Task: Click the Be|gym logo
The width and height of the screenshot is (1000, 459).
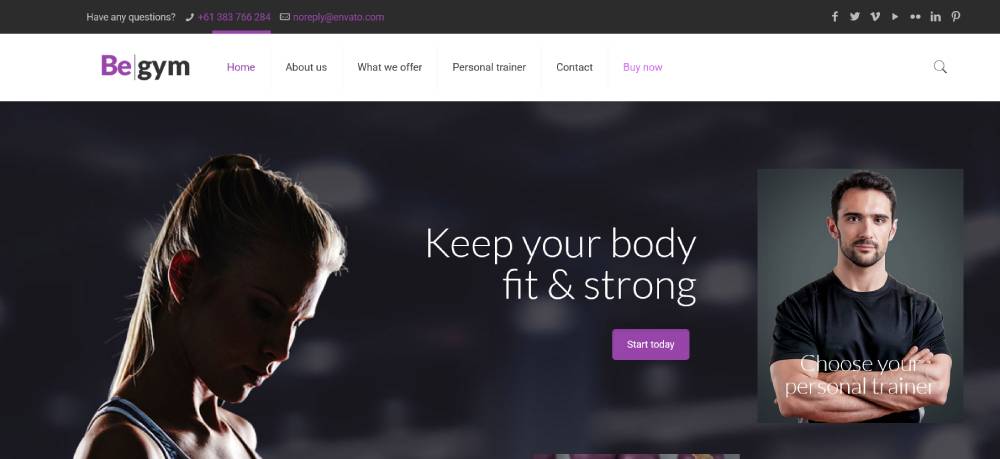Action: [145, 66]
